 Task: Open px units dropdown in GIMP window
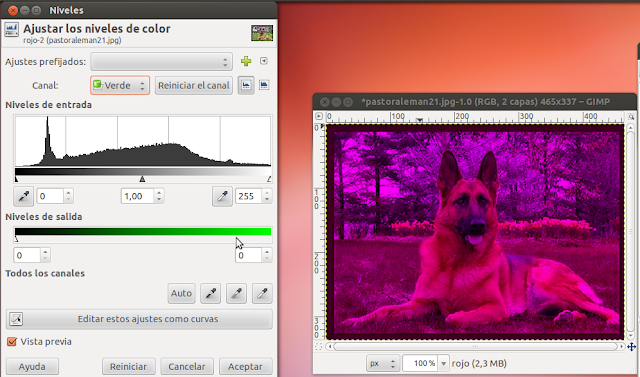[x=383, y=363]
